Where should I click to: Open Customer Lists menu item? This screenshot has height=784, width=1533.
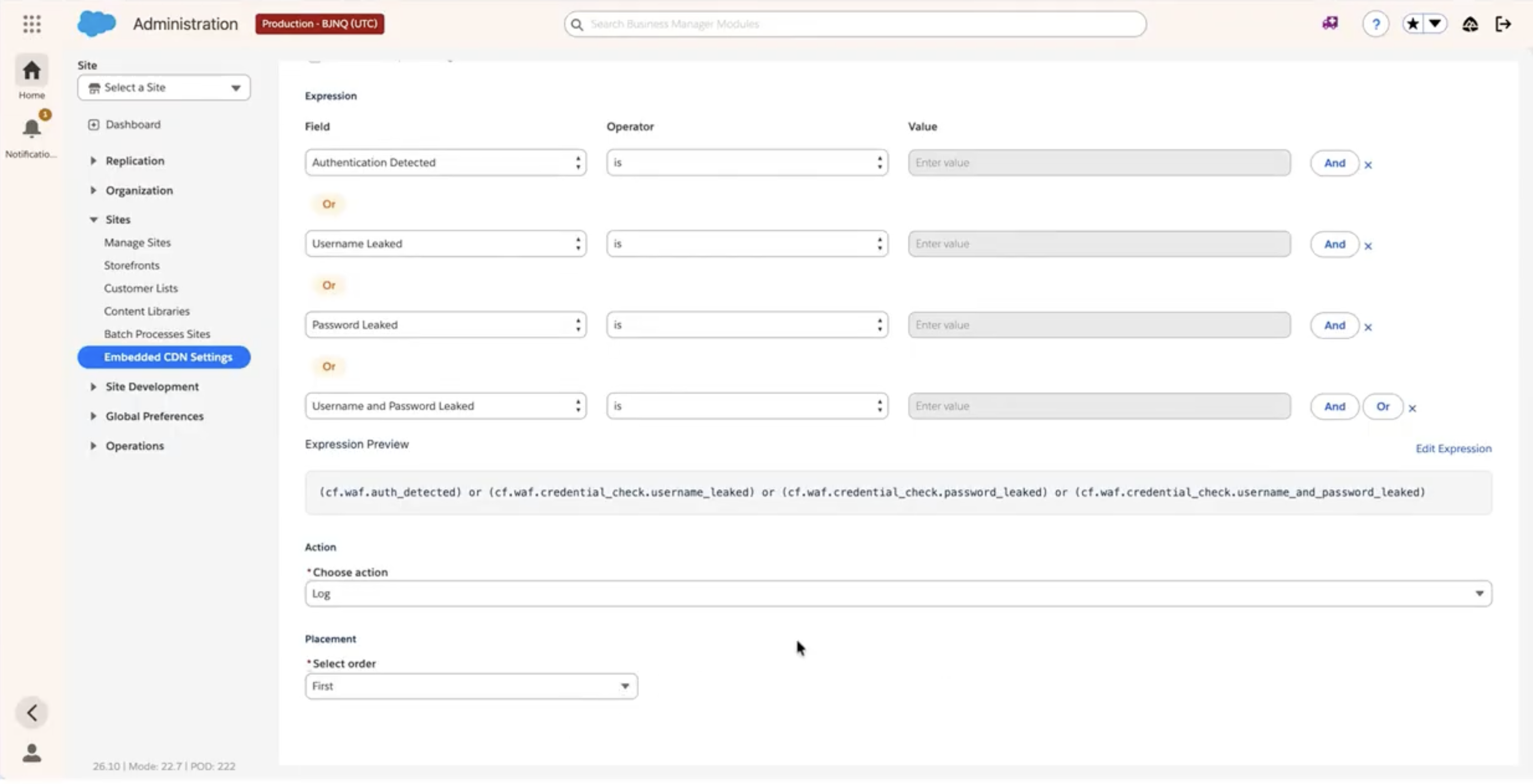click(140, 289)
